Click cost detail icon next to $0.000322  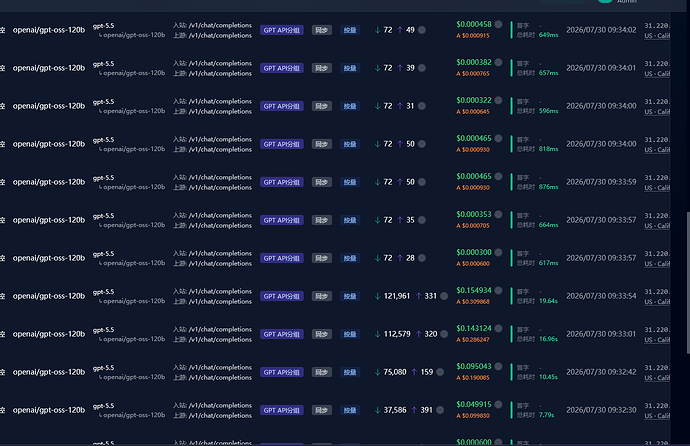pos(498,100)
